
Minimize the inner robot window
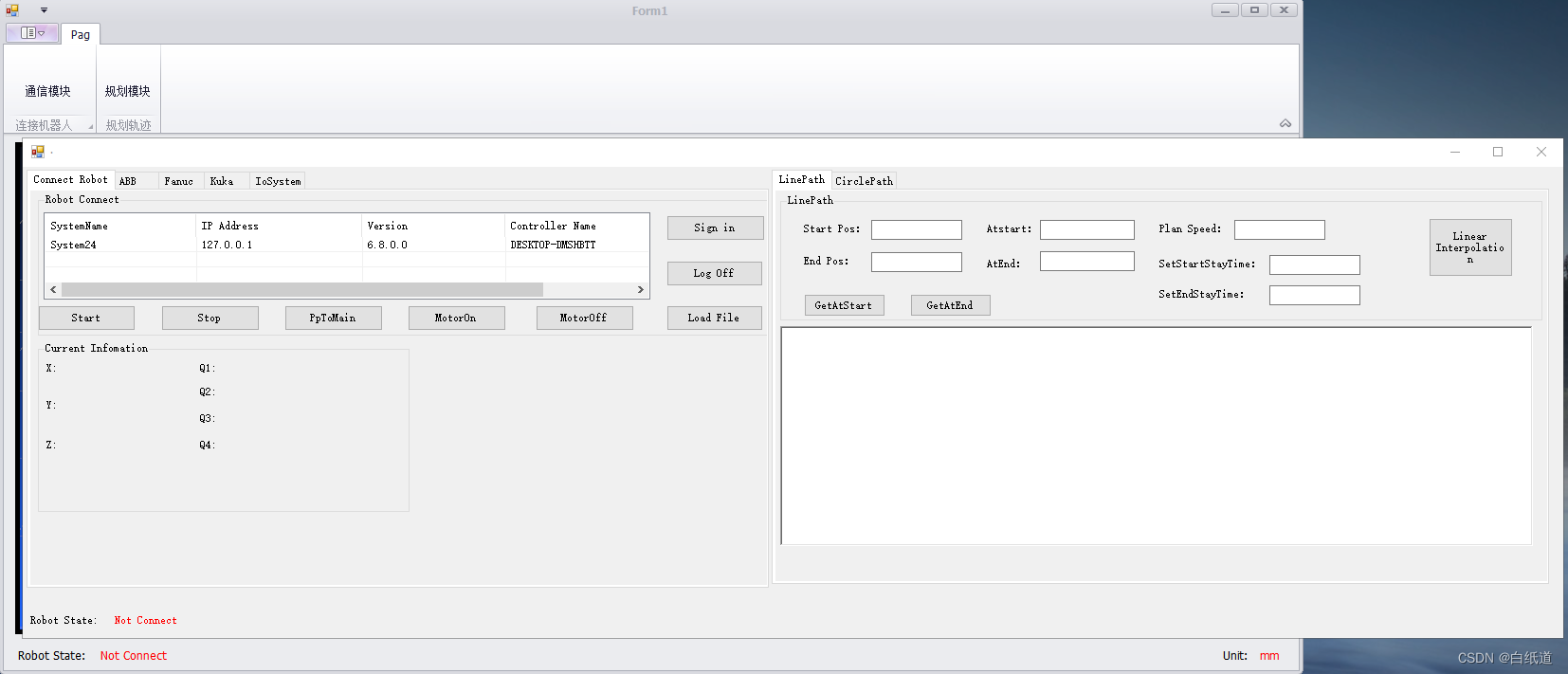tap(1455, 152)
